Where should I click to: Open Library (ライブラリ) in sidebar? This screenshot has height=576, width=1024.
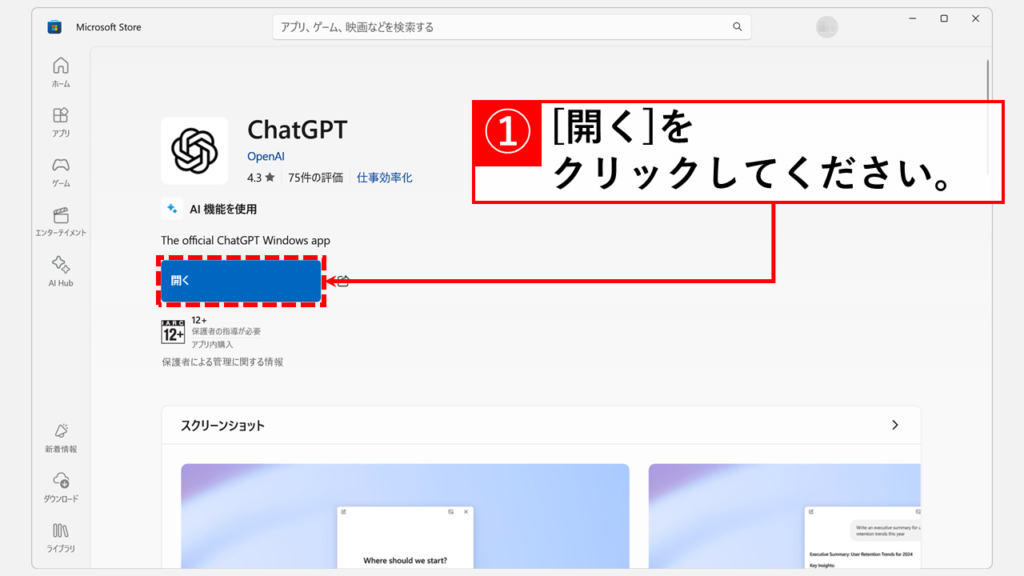(61, 536)
